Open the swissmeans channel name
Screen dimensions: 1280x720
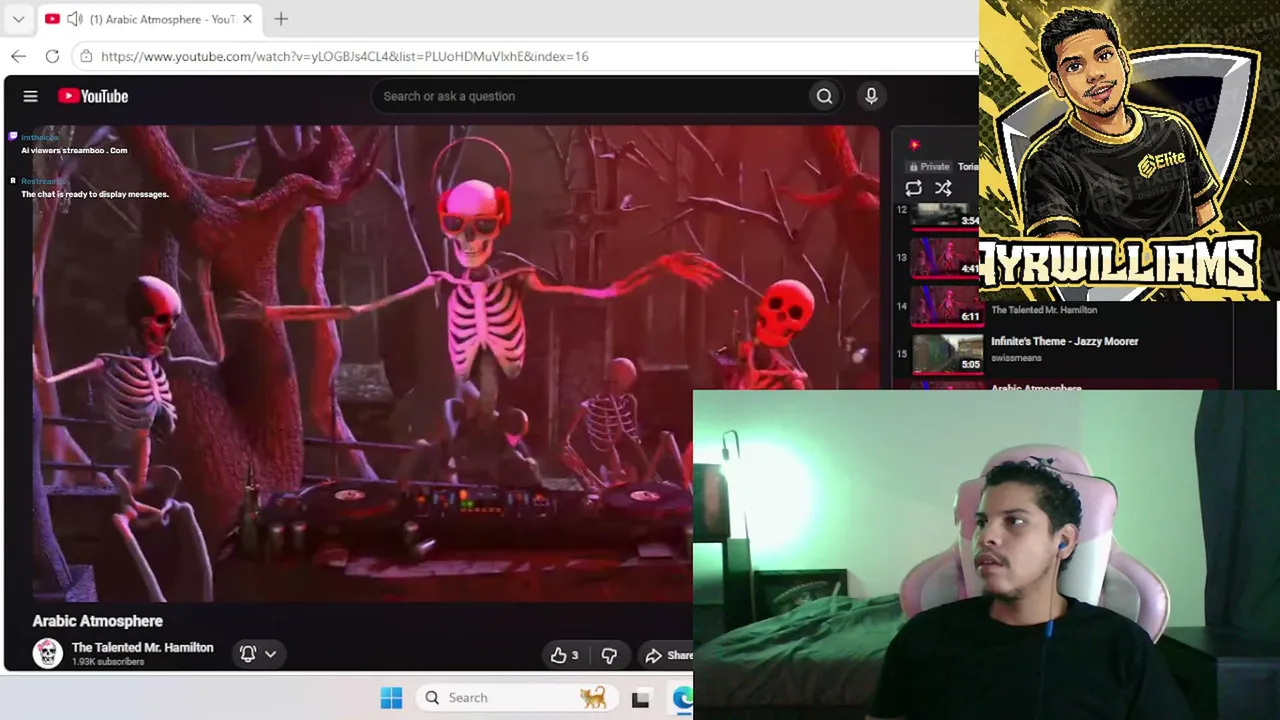click(x=1016, y=358)
